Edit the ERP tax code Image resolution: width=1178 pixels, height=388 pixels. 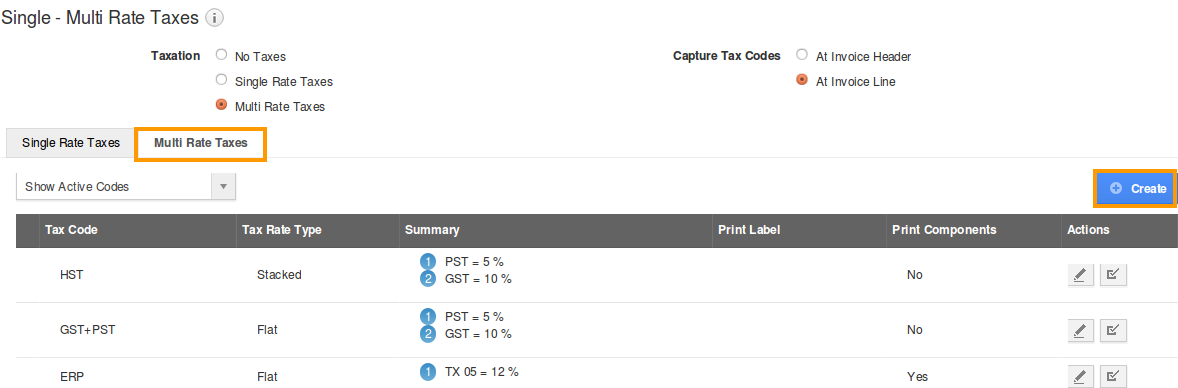1080,376
